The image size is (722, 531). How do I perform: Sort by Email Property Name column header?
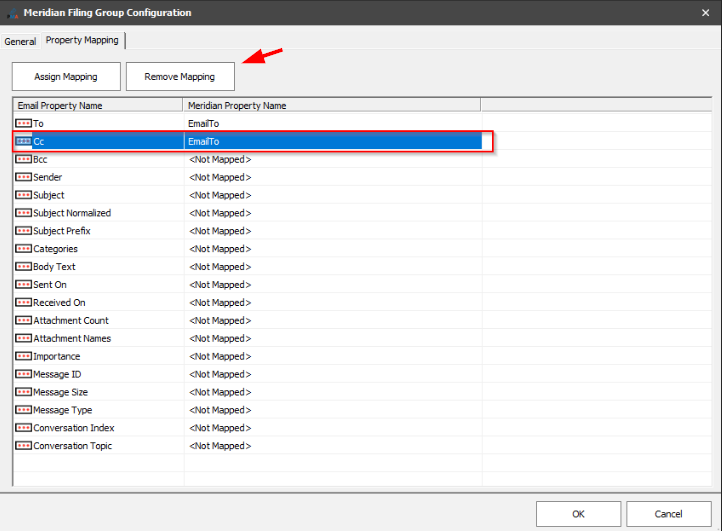coord(98,105)
